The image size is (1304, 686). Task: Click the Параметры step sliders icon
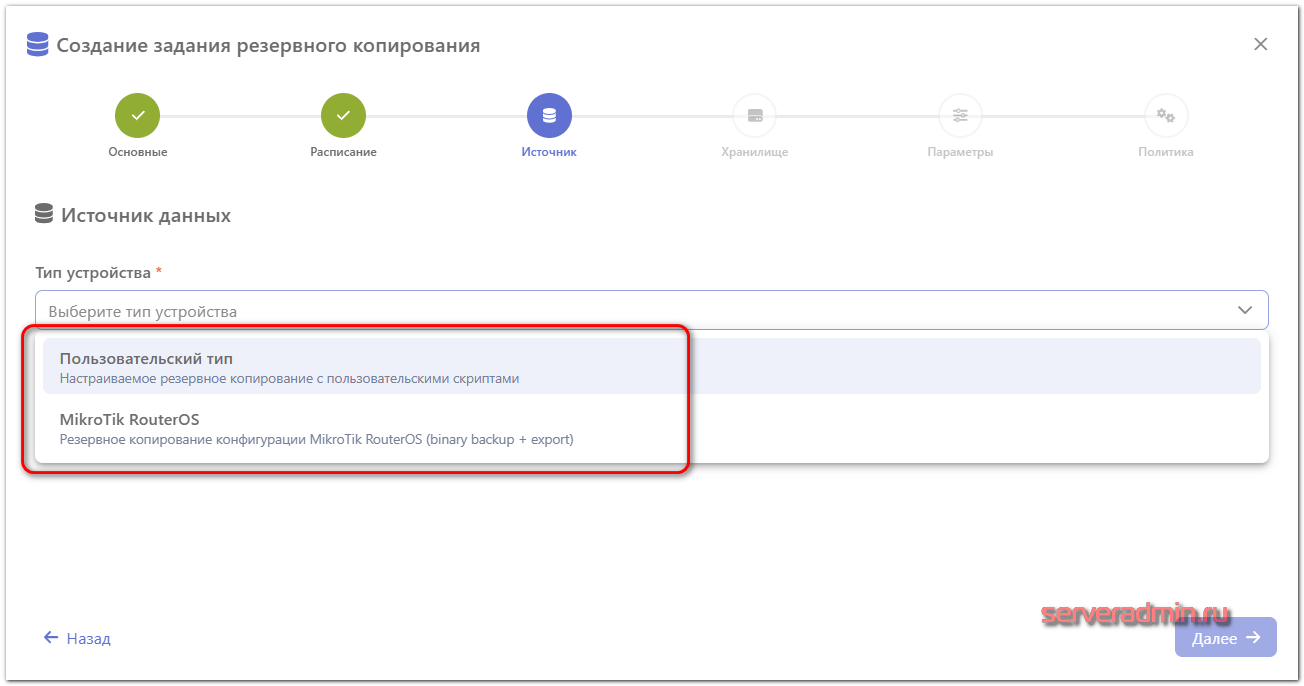tap(960, 116)
